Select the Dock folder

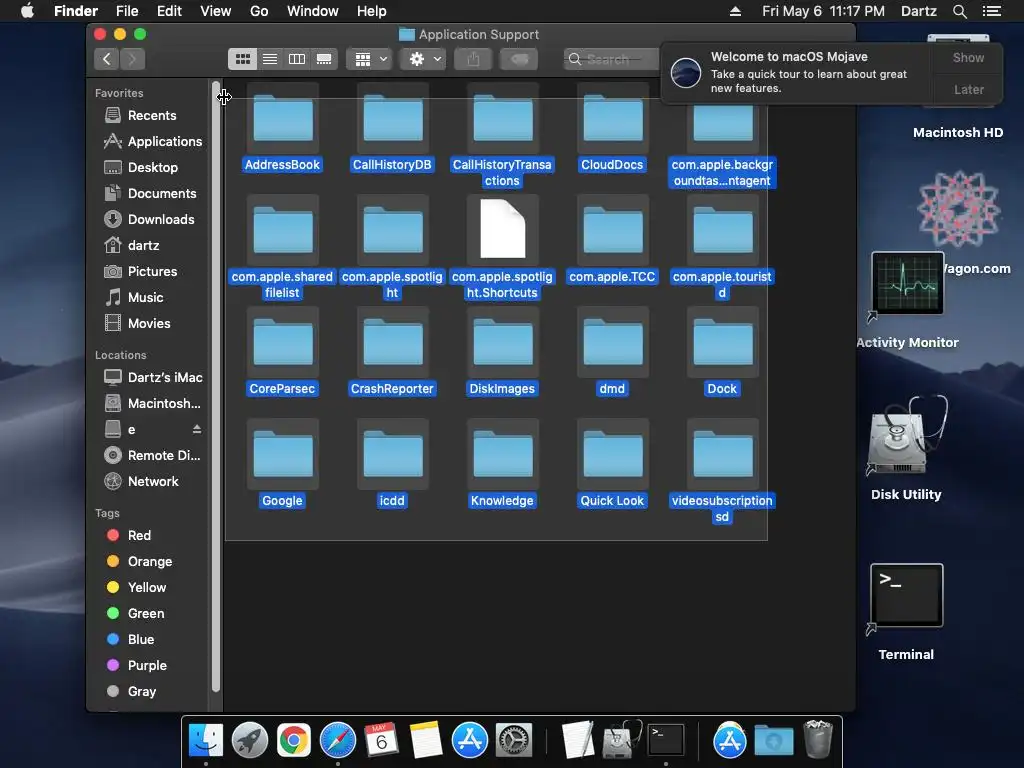(723, 342)
